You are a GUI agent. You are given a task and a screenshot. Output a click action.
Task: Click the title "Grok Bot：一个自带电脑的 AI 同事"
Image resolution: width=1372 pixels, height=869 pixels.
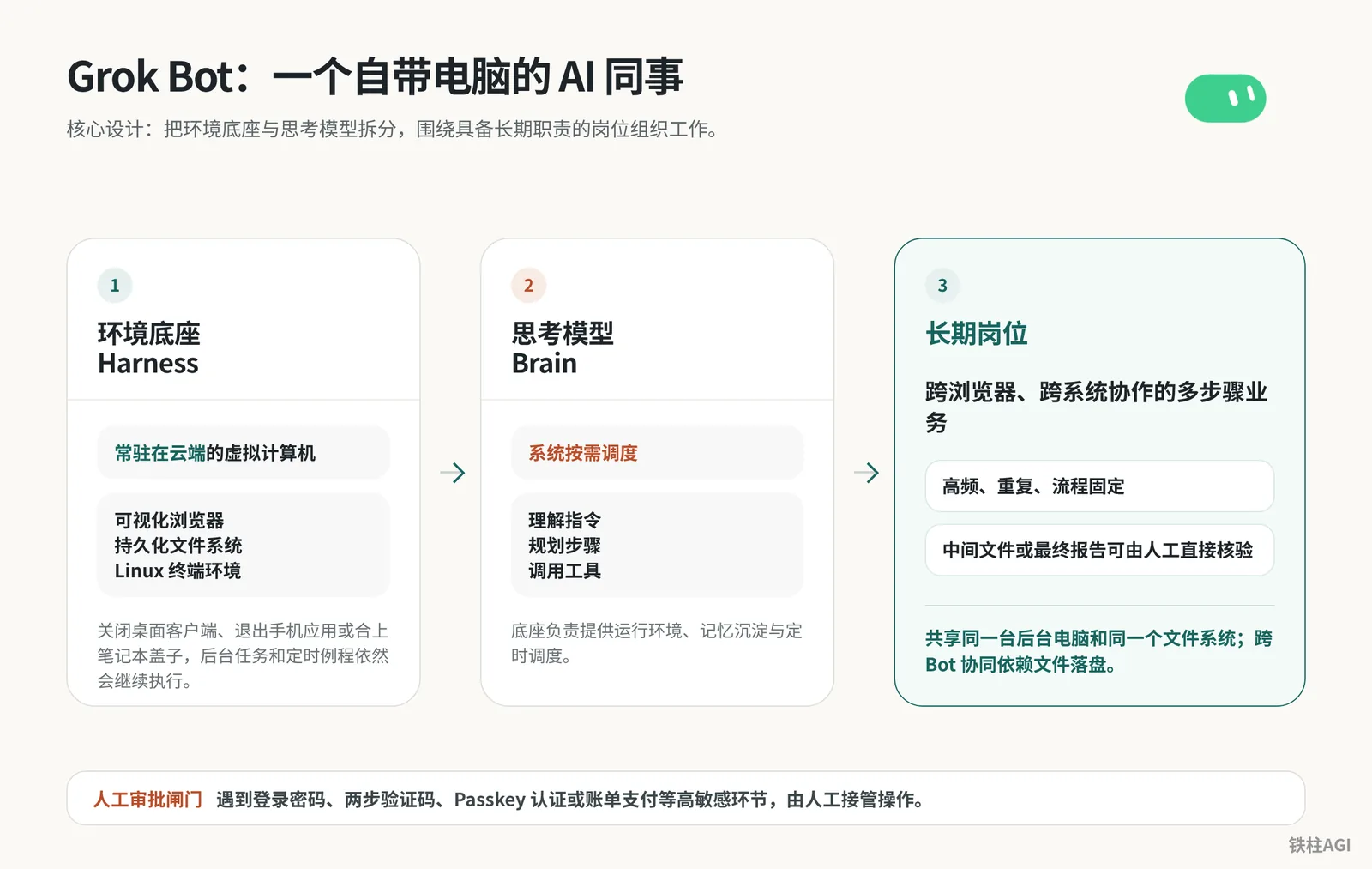375,77
